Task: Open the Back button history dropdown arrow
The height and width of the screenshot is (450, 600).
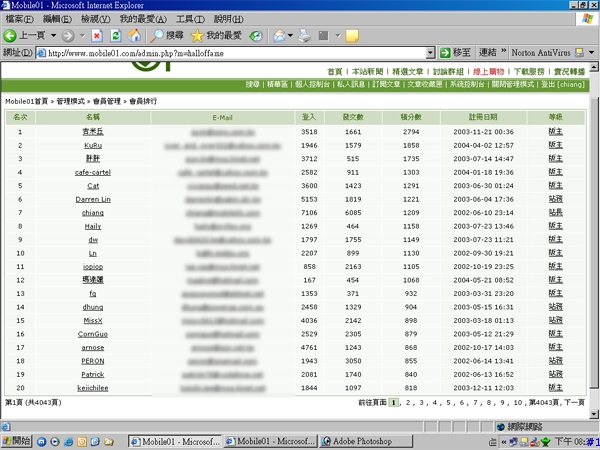Action: coord(51,35)
